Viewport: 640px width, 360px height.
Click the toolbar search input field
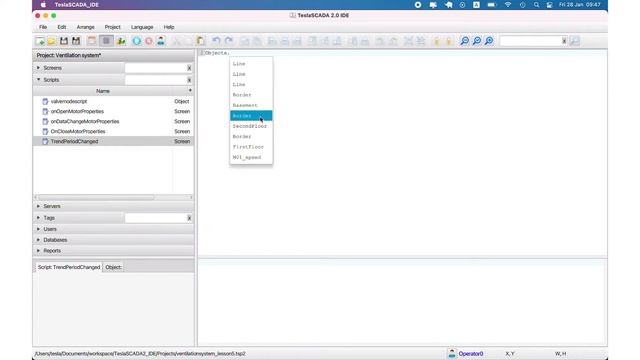(531, 41)
